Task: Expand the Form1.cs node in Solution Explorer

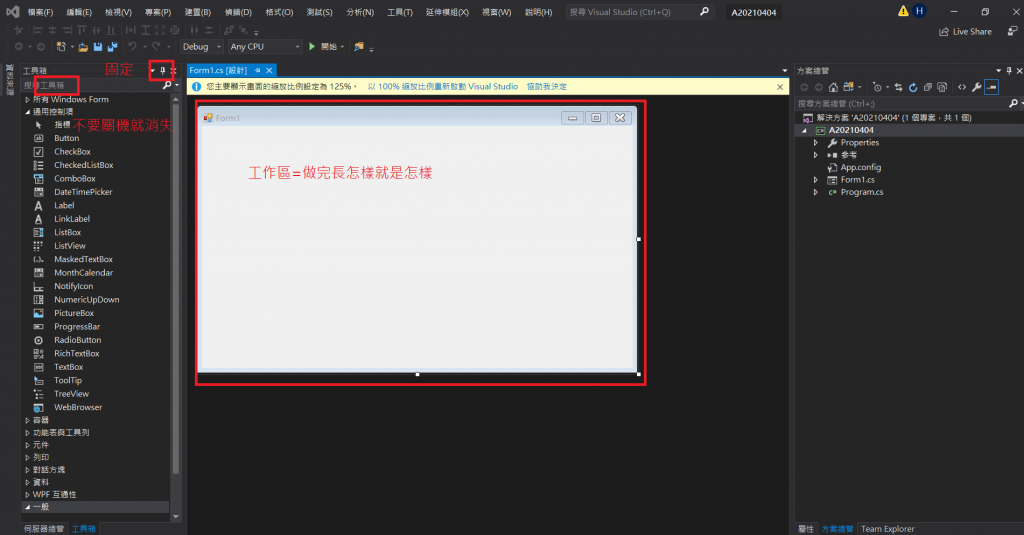Action: click(816, 180)
